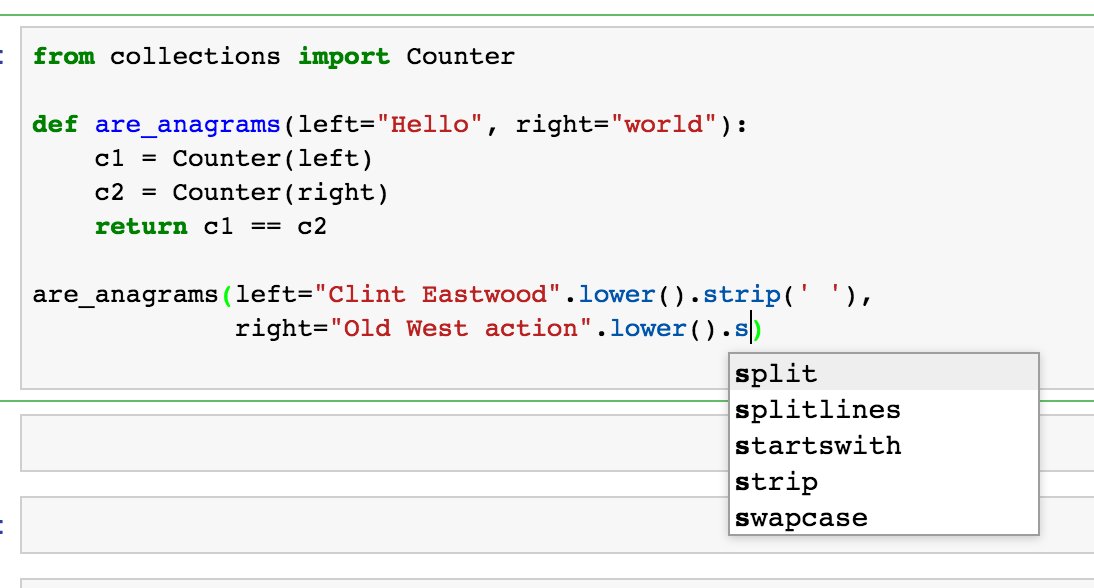Select 'strip' completion suggestion

pos(883,481)
